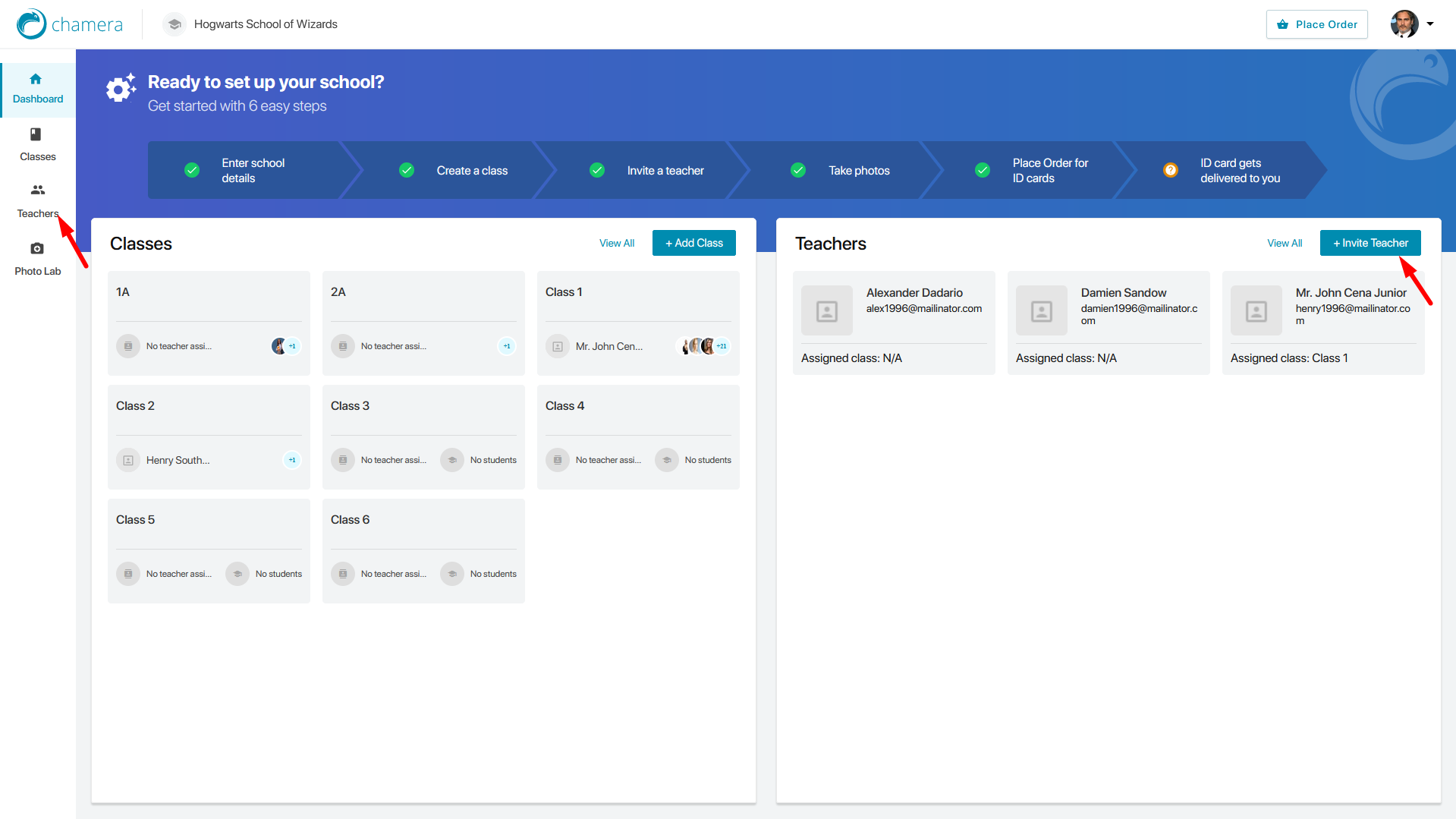Open Alexander Dadario teacher name

pos(914,293)
